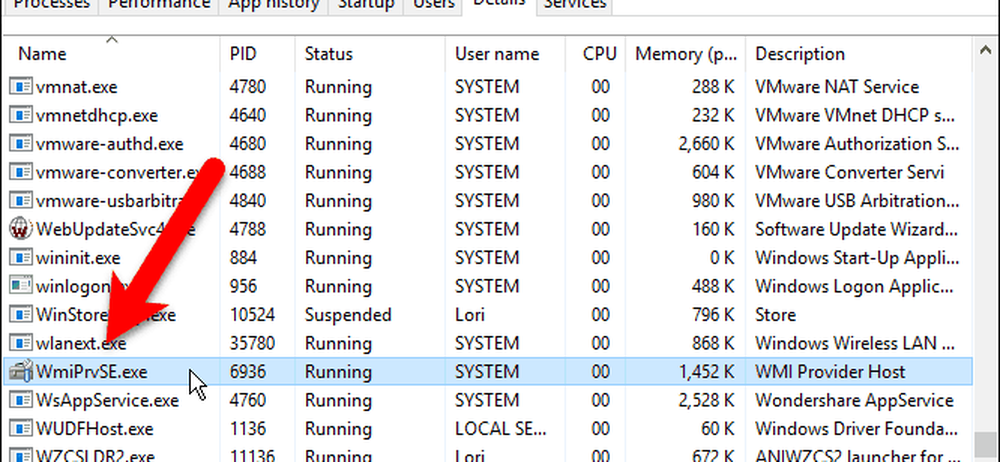Click the vmnat.exe process icon
This screenshot has width=1000, height=462.
click(x=20, y=87)
